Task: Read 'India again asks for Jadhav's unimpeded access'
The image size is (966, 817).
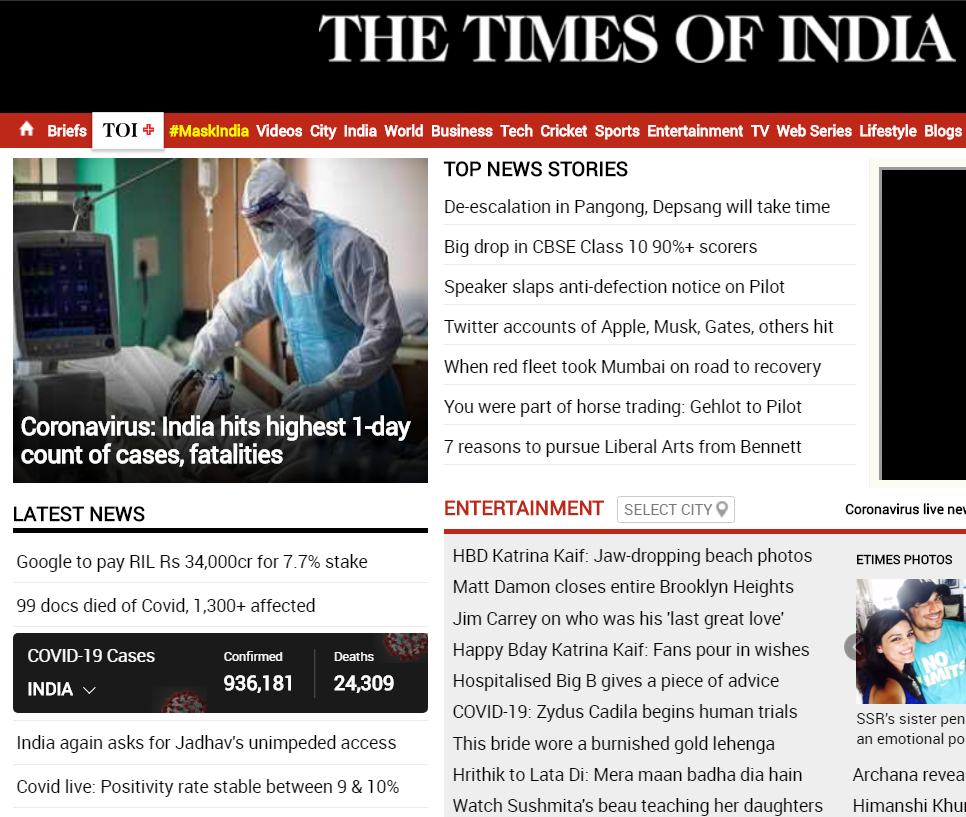Action: tap(206, 742)
